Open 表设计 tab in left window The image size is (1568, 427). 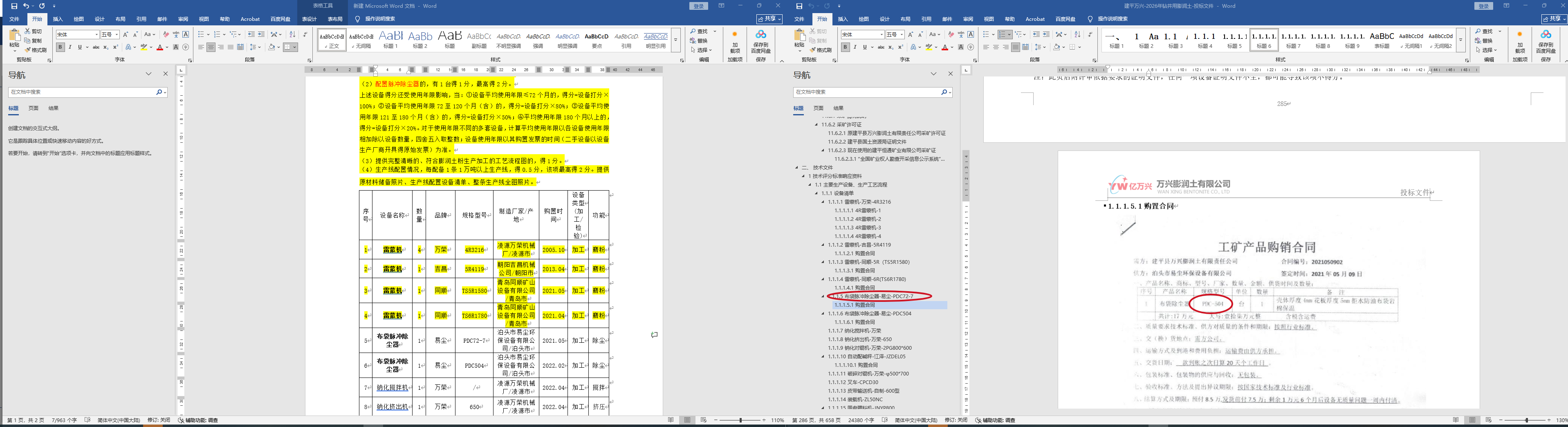coord(309,19)
